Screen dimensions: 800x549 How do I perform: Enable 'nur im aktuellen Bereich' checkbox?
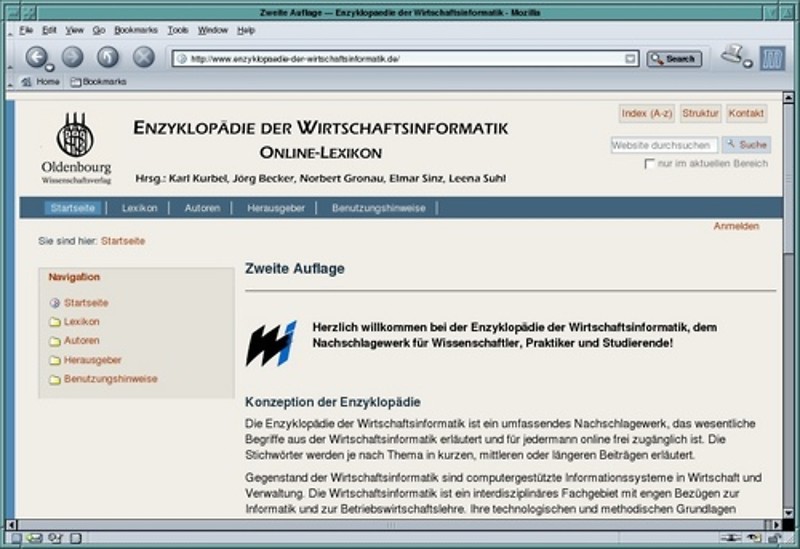pos(649,164)
